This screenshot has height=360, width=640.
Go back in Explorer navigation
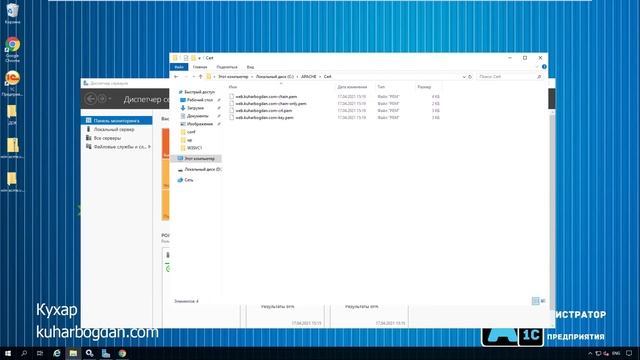coord(176,77)
